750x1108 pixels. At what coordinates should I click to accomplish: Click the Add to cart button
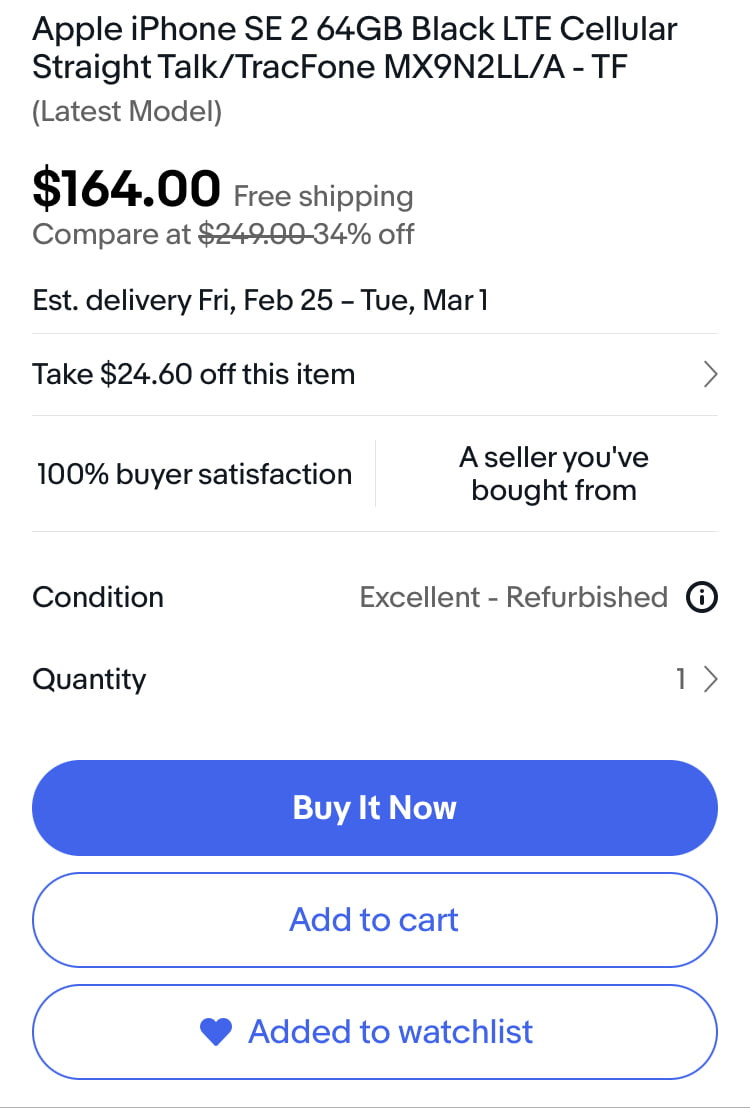click(x=375, y=919)
